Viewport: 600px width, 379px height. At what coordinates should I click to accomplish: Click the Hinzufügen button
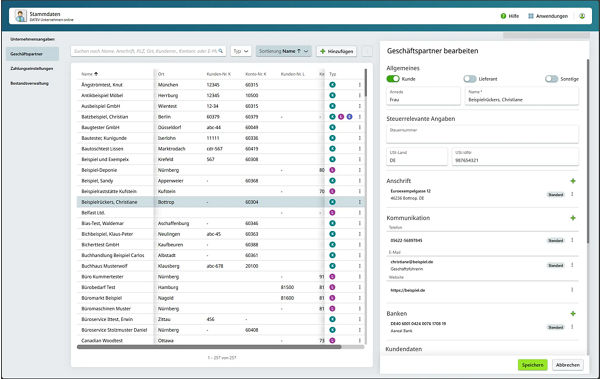(x=336, y=51)
